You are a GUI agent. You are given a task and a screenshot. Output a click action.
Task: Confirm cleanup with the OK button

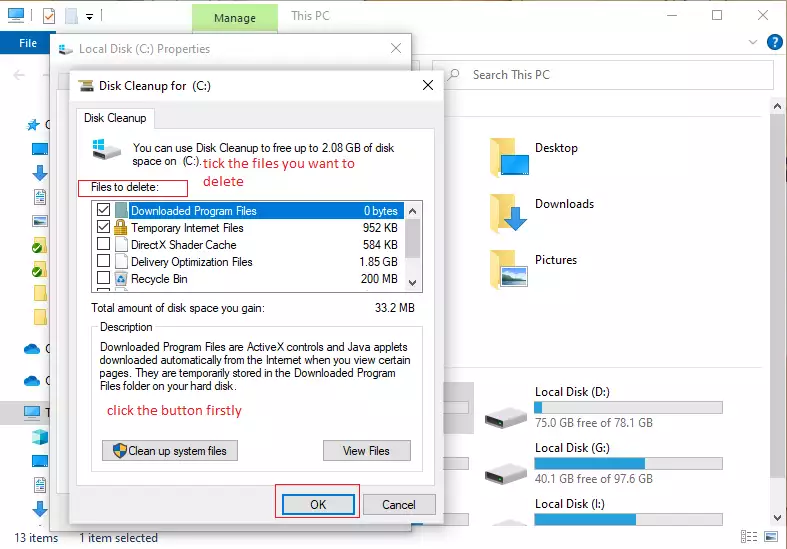318,504
